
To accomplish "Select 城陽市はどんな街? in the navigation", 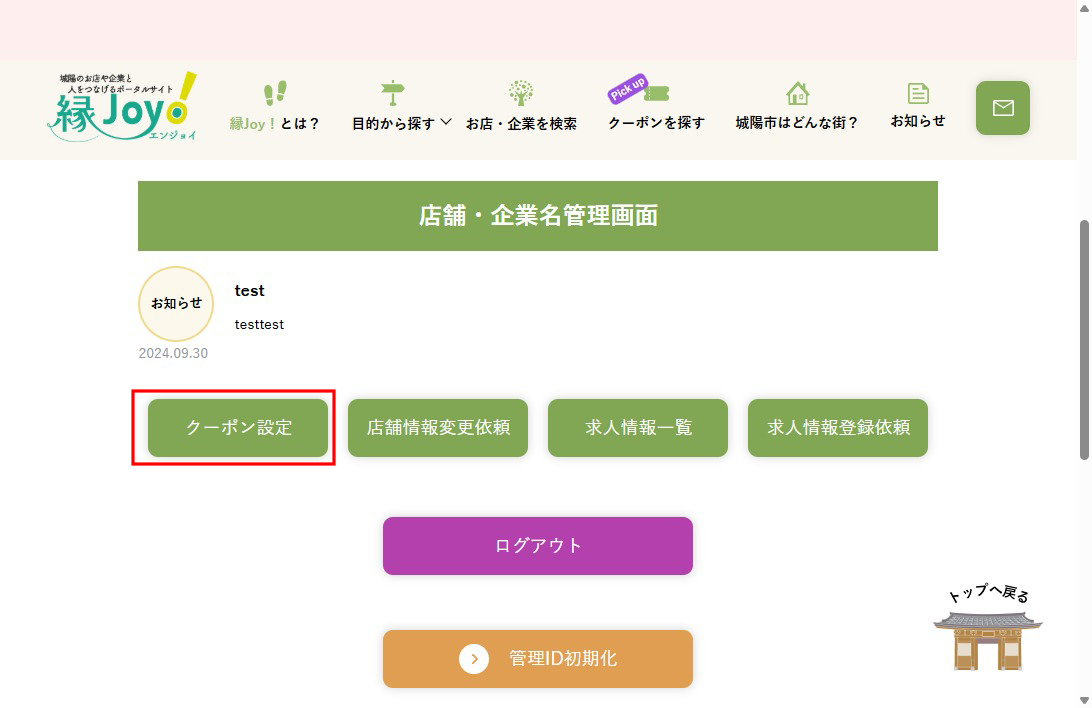I will pyautogui.click(x=797, y=122).
